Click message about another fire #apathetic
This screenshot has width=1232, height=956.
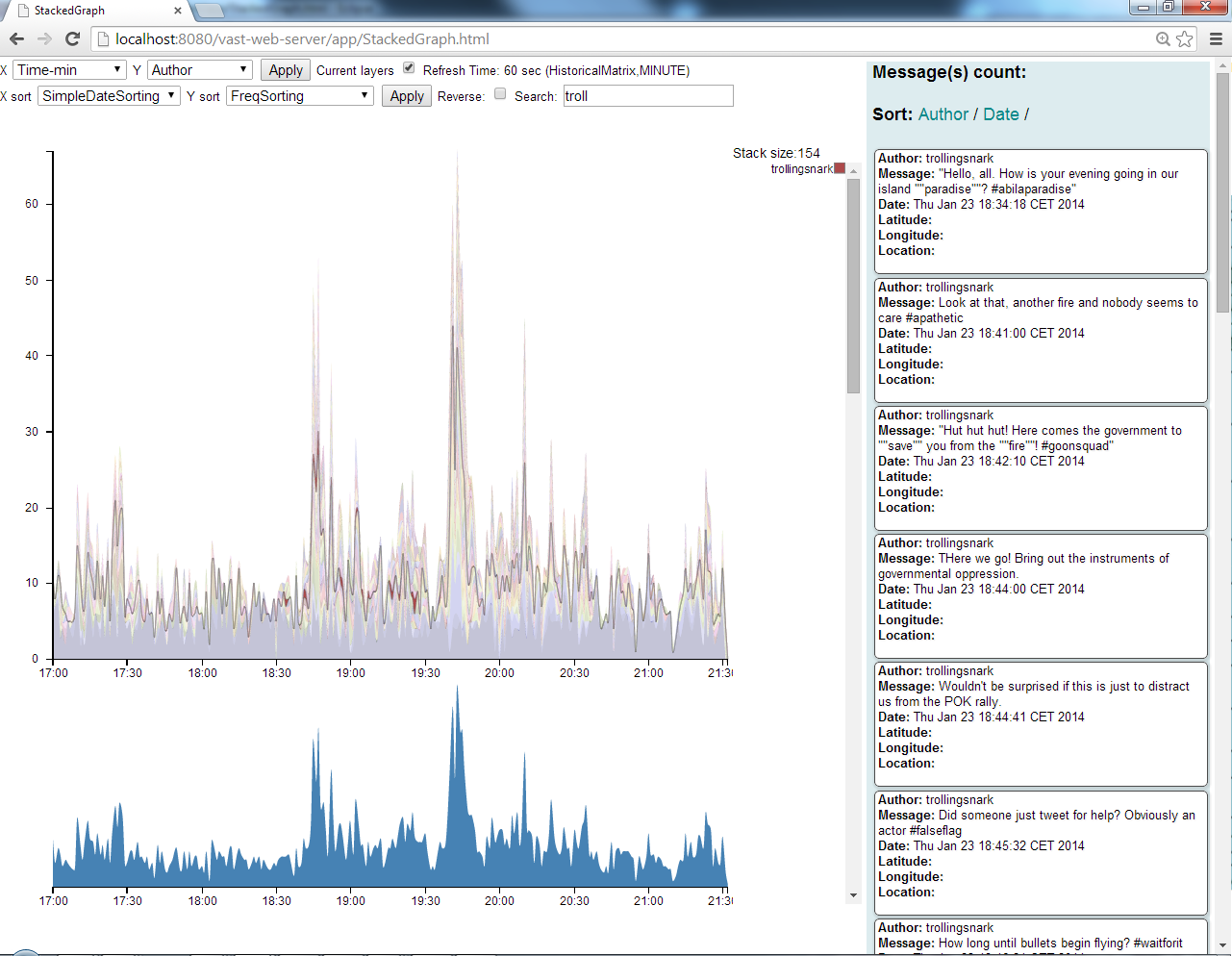point(1041,340)
